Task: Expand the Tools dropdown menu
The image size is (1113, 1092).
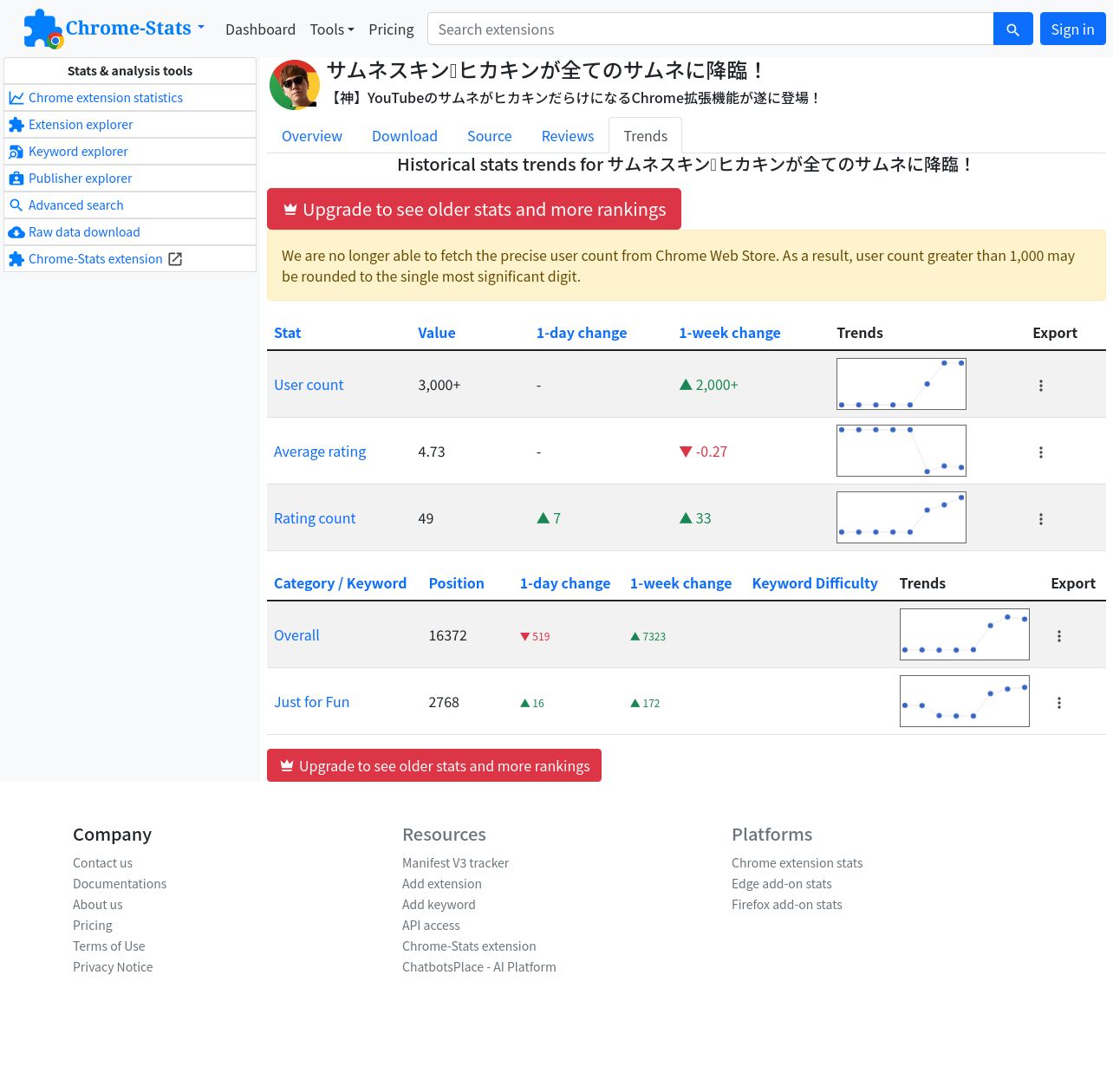Action: (x=332, y=29)
